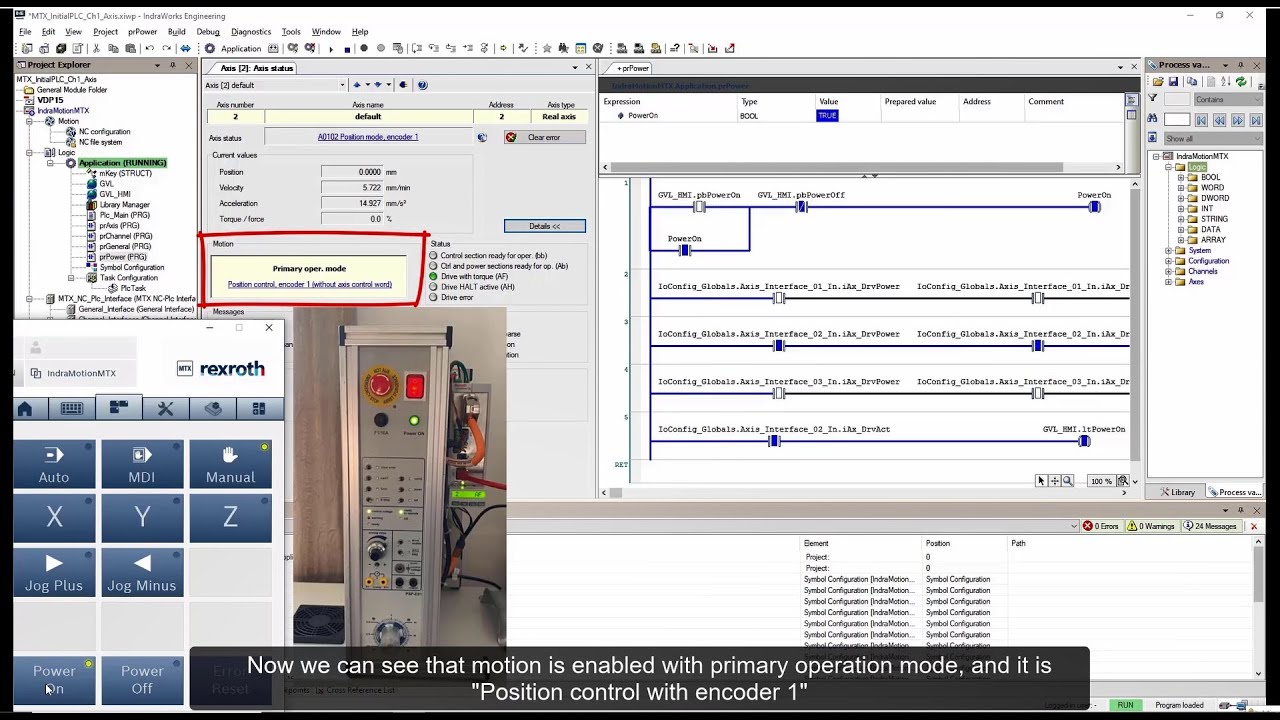Screen dimensions: 1280x720
Task: Expand the Channels folder in Process variables
Action: click(x=1168, y=271)
